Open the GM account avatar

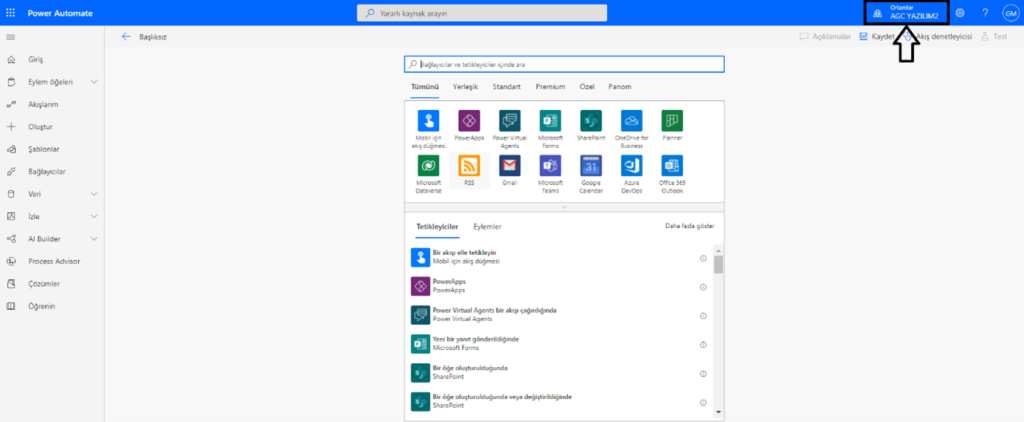[1010, 13]
